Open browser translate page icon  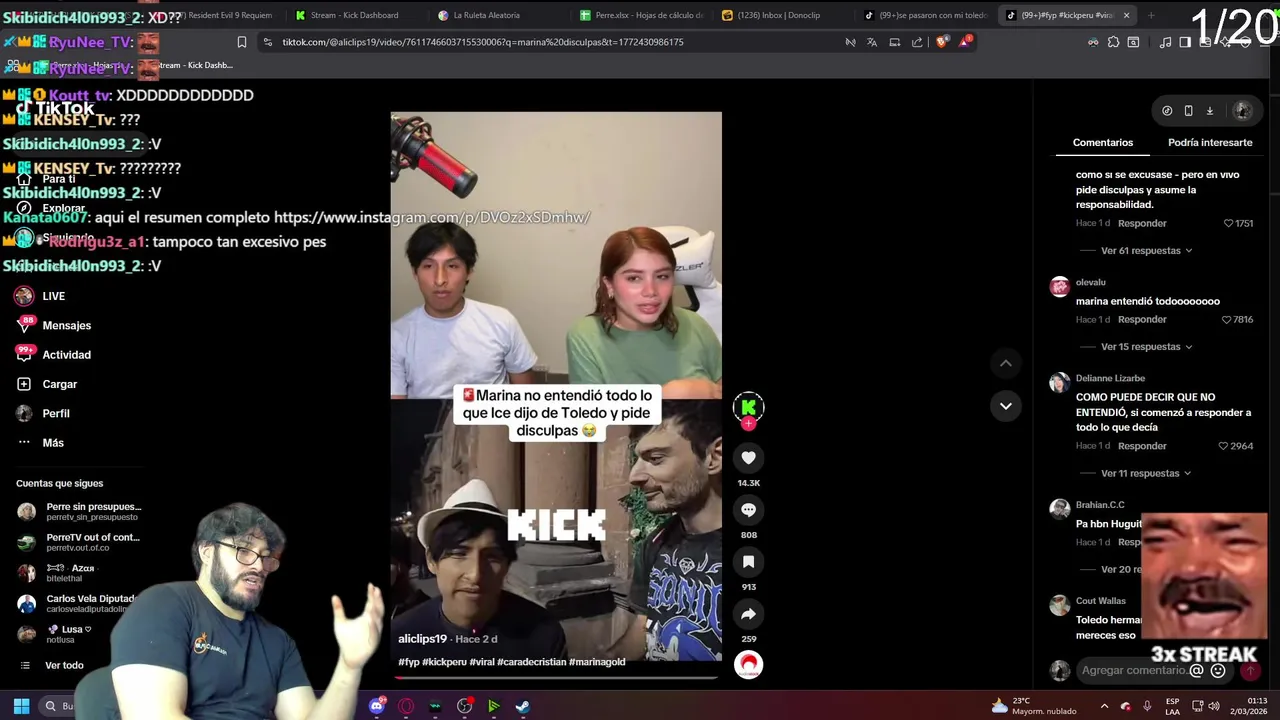coord(872,42)
